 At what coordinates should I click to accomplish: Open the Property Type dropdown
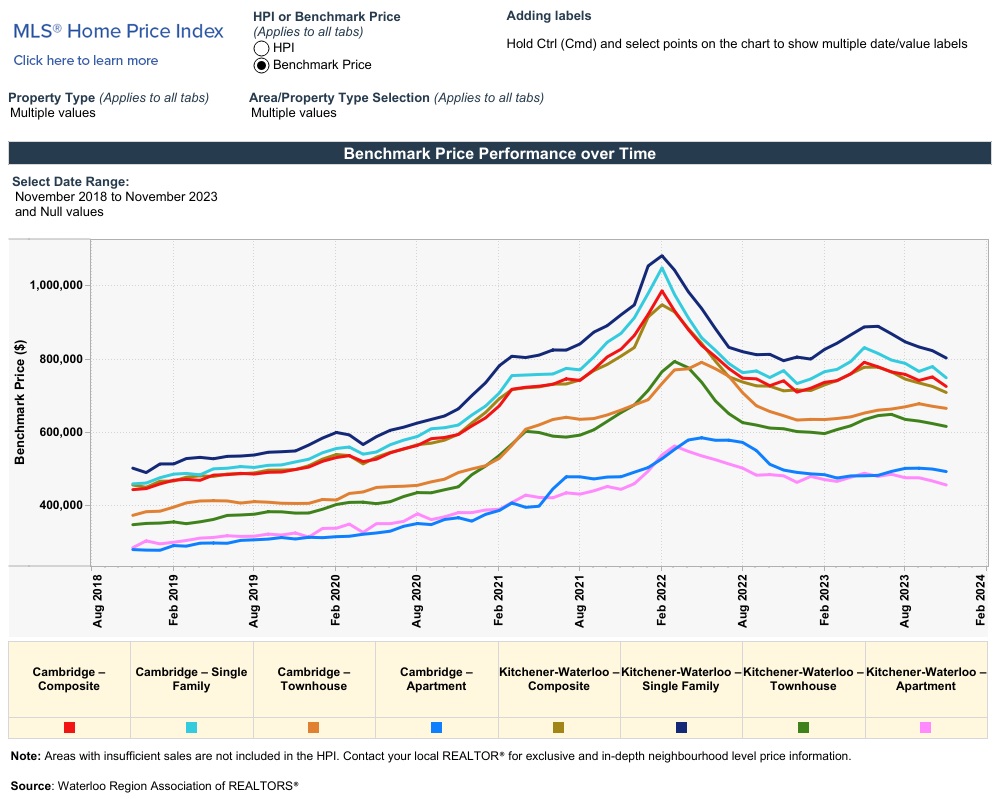coord(53,113)
